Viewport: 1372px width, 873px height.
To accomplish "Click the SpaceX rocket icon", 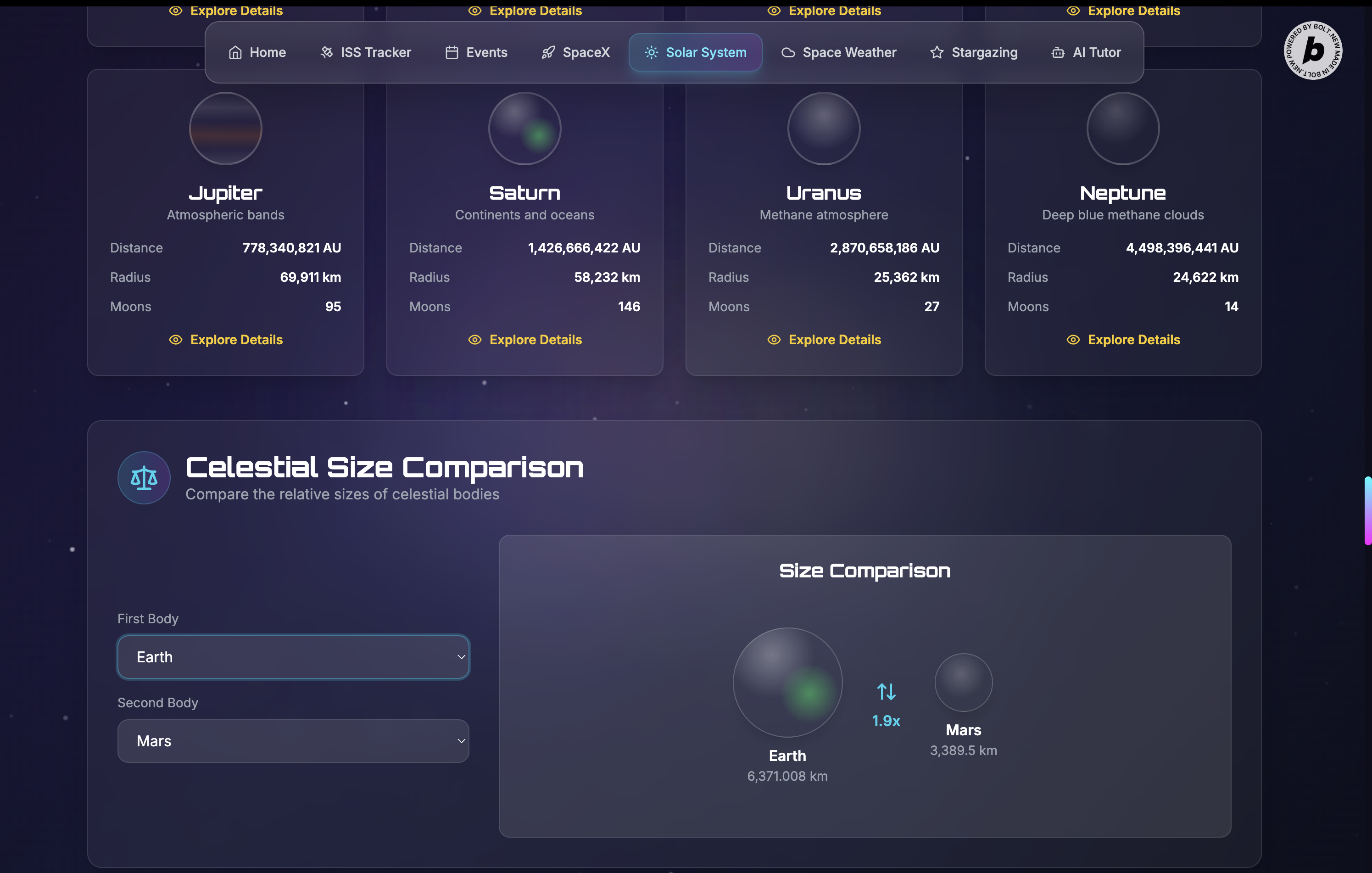I will 548,52.
